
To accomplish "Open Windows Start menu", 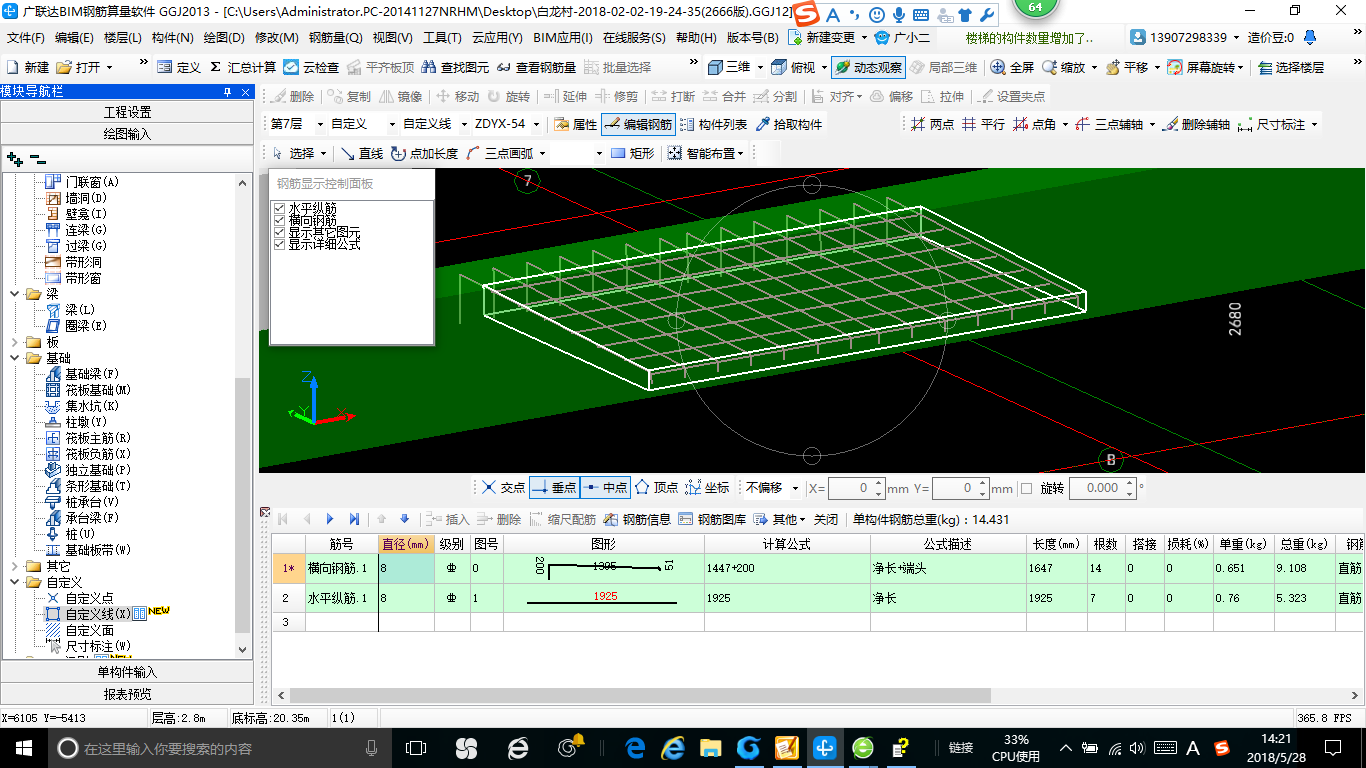I will coord(22,747).
